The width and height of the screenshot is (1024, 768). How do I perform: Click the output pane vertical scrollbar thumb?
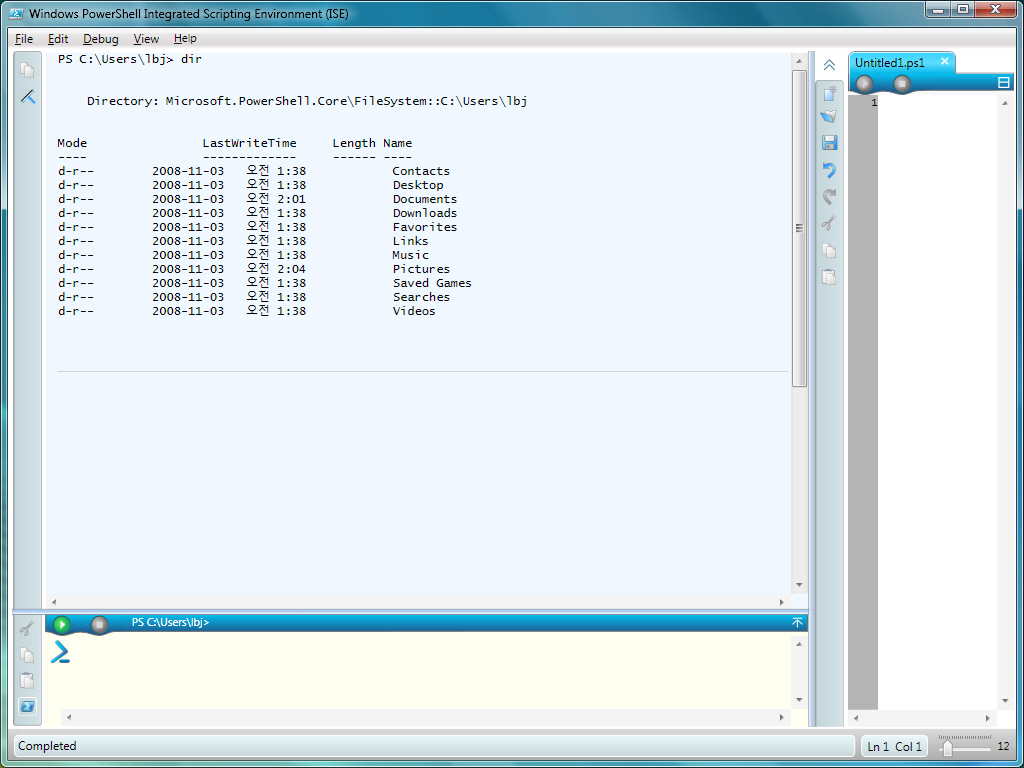point(799,229)
